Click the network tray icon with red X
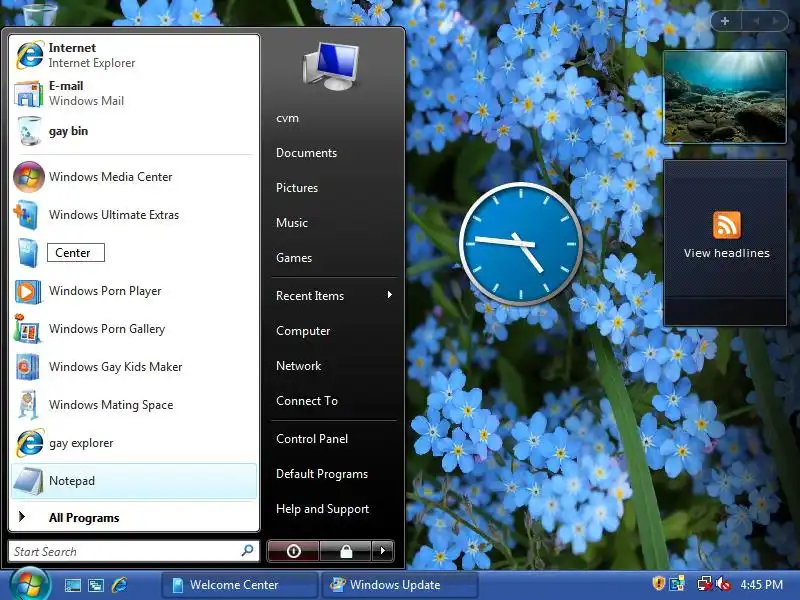800x600 pixels. pyautogui.click(x=705, y=584)
